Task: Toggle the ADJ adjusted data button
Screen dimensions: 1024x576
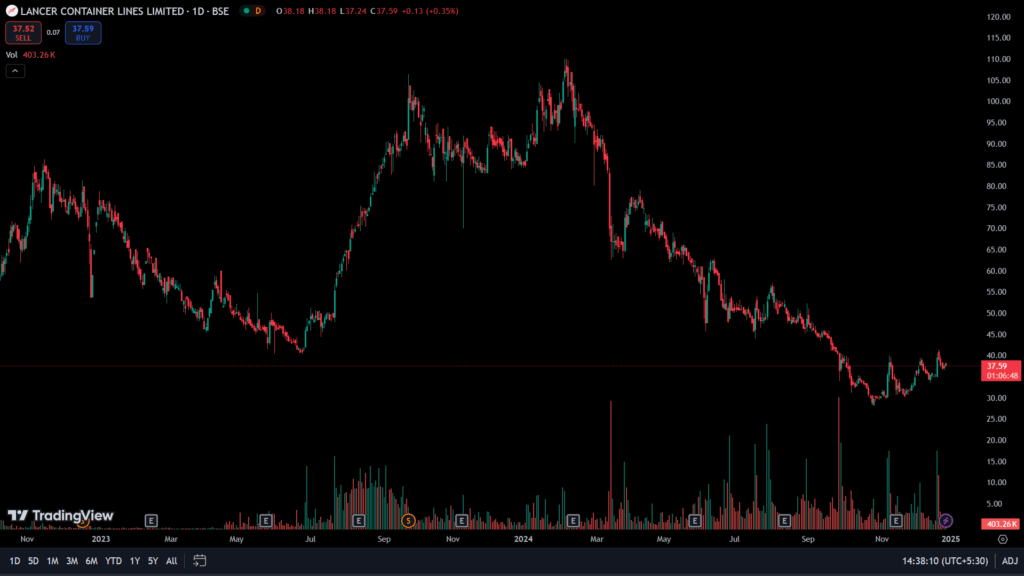Action: click(x=1010, y=561)
